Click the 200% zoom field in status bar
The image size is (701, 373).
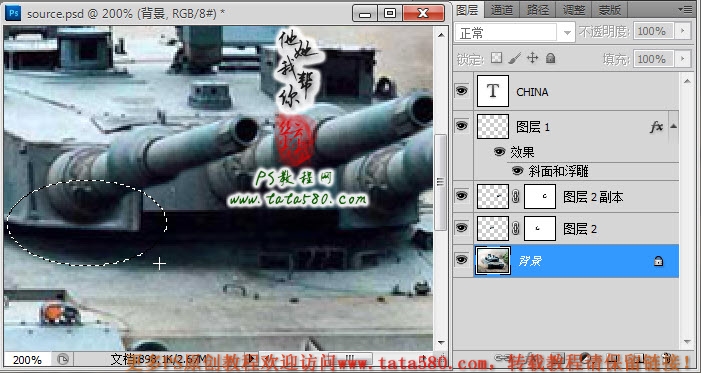(x=28, y=360)
